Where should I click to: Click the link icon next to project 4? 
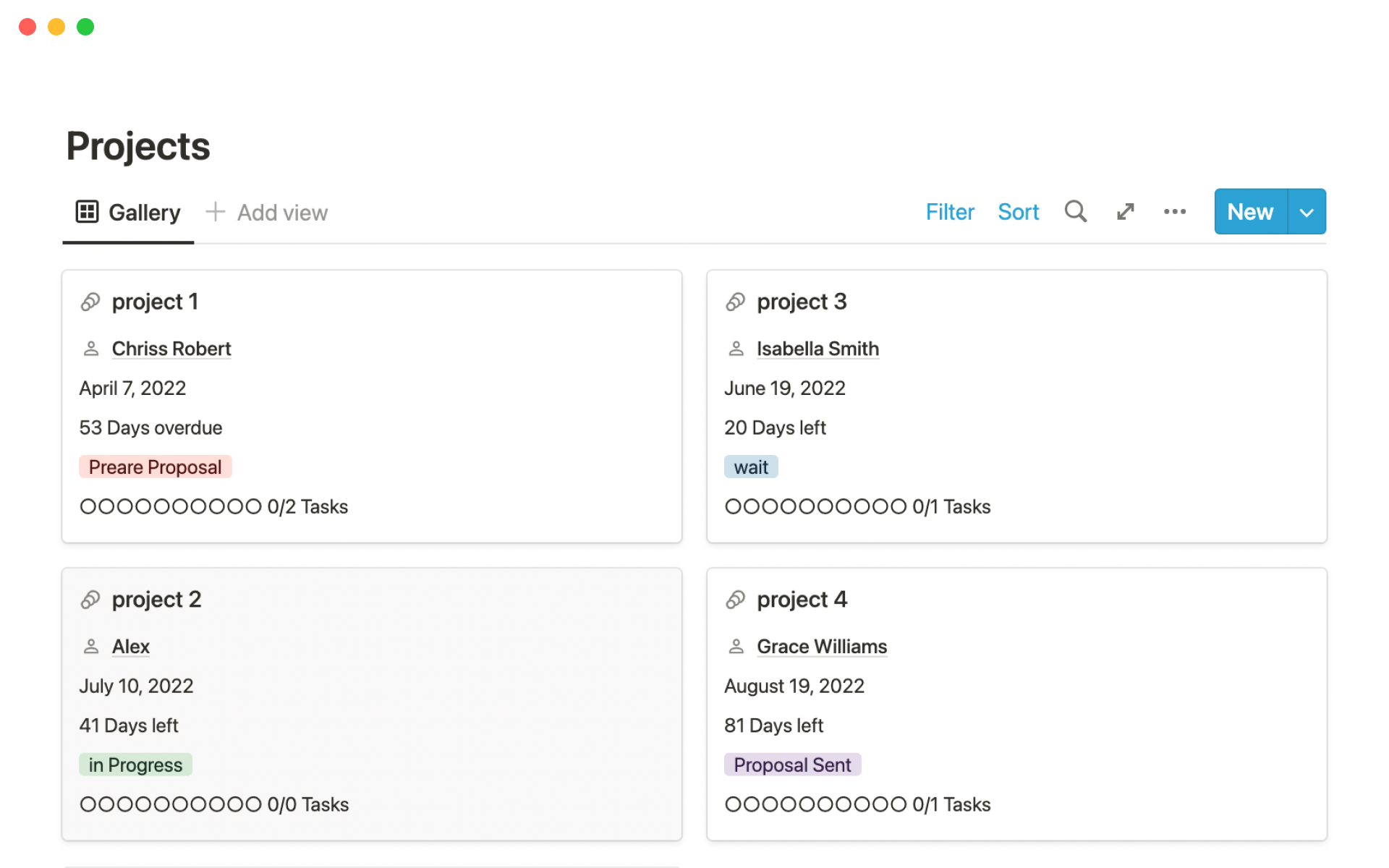(735, 600)
